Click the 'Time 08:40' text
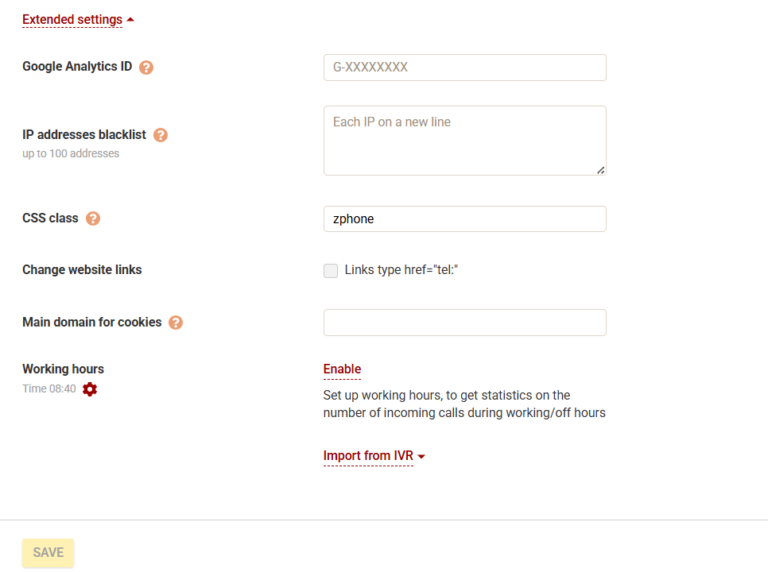The width and height of the screenshot is (768, 572). (x=49, y=389)
